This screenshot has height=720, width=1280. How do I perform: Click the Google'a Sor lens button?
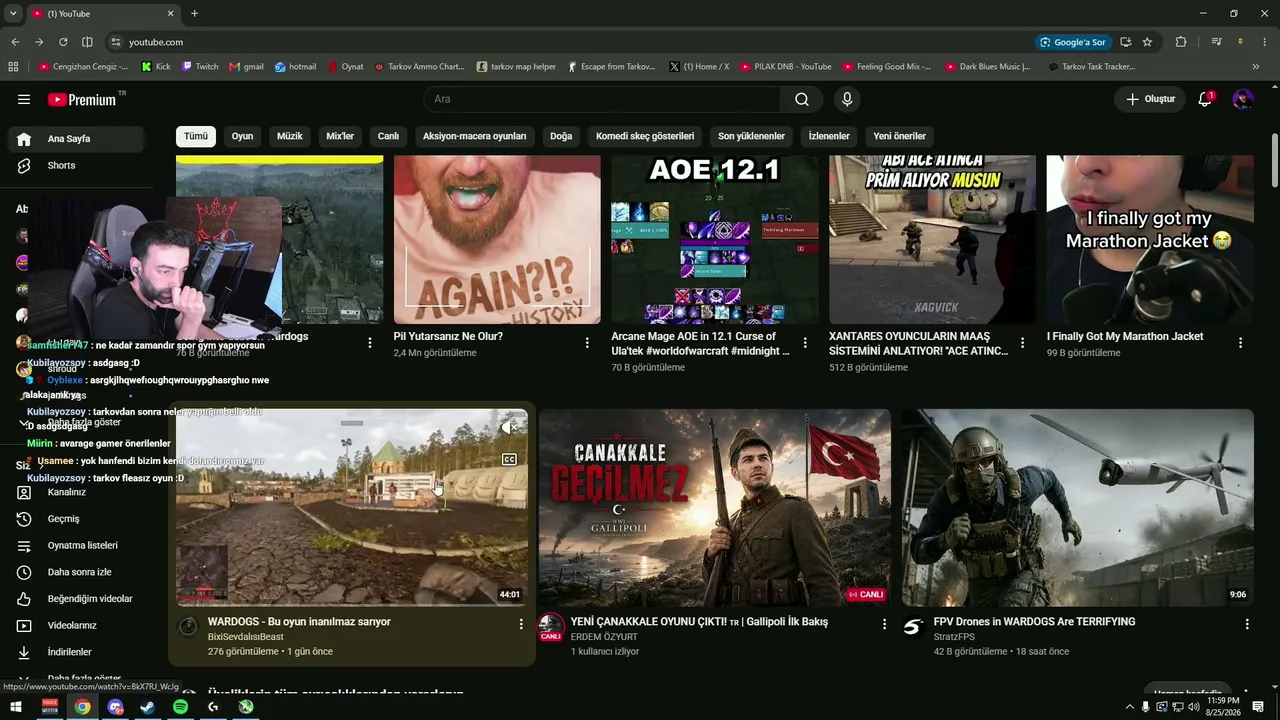[x=1074, y=42]
